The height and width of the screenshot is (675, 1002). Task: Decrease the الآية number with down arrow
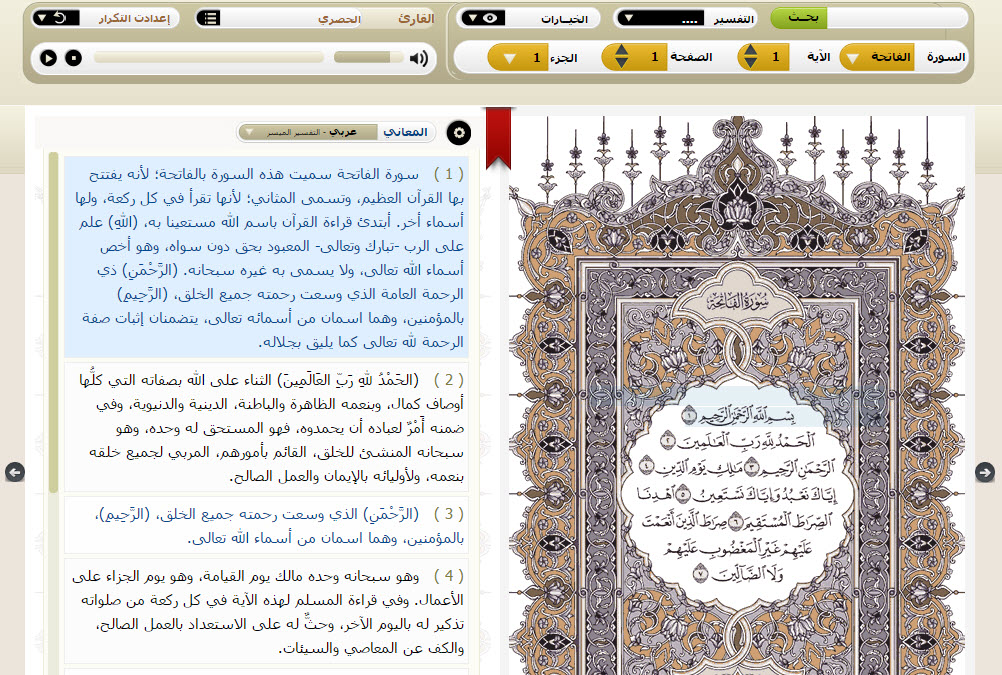coord(750,63)
